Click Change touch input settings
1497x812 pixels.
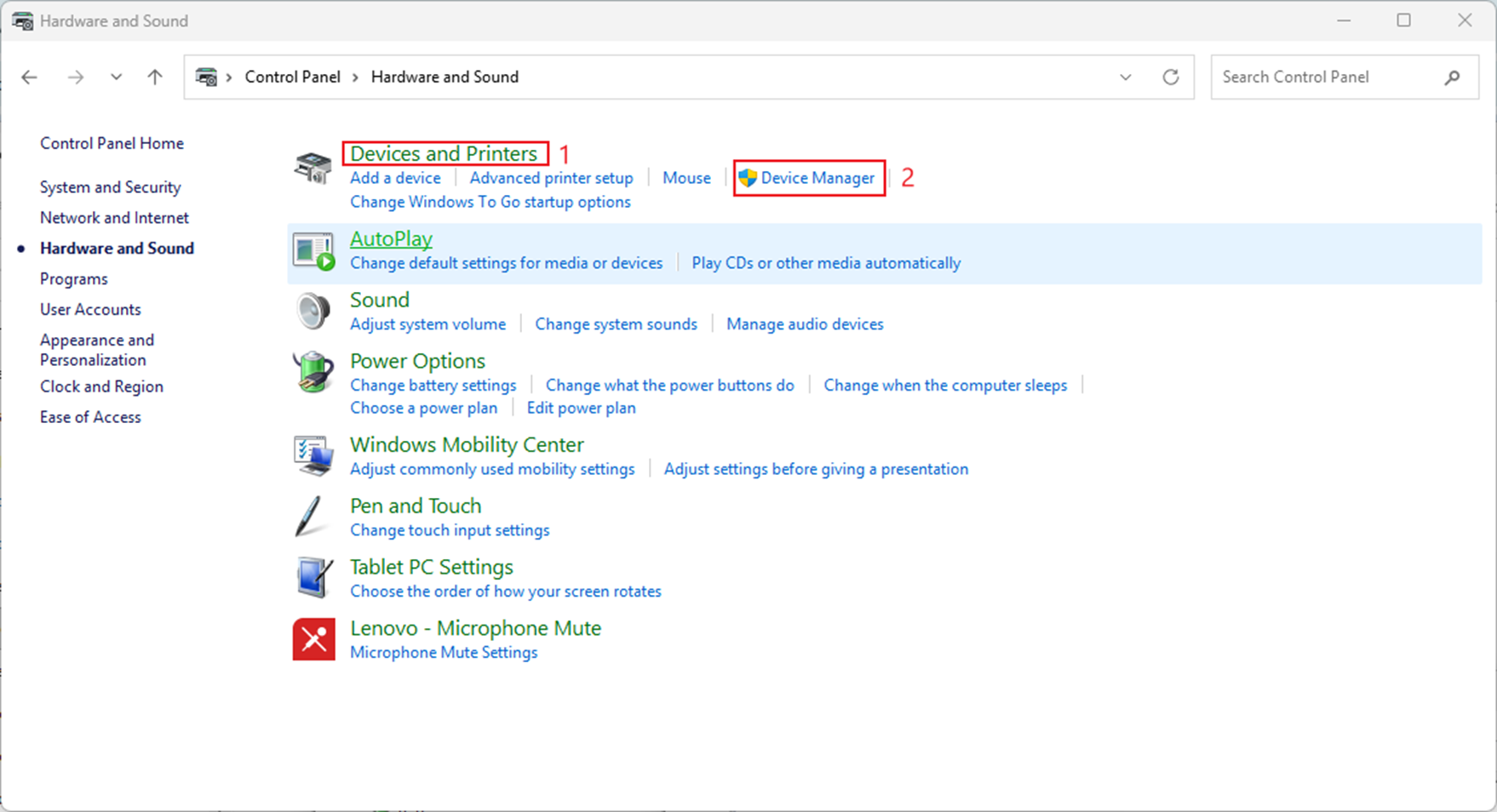[450, 530]
